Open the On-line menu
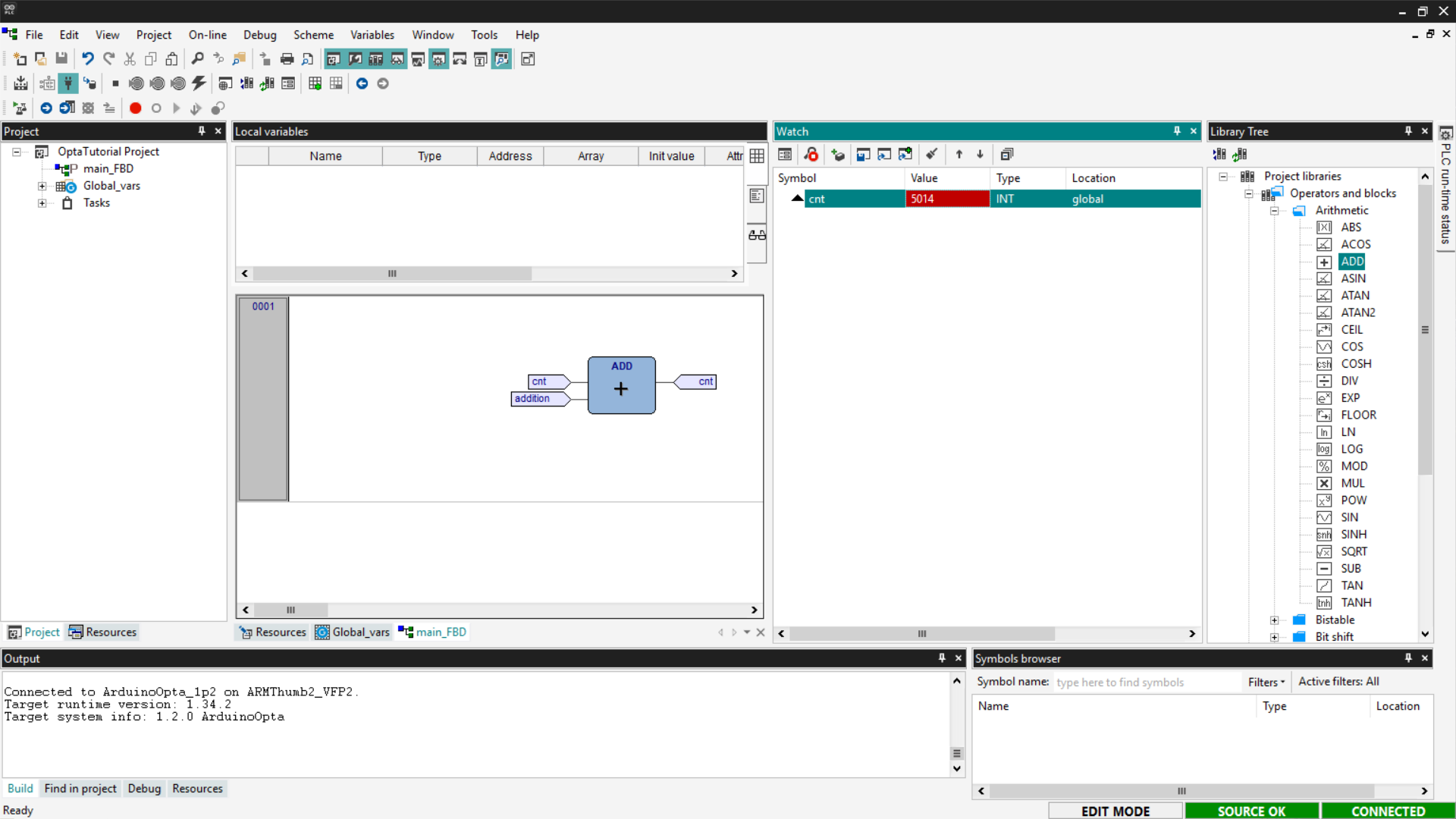The height and width of the screenshot is (819, 1456). (x=207, y=35)
